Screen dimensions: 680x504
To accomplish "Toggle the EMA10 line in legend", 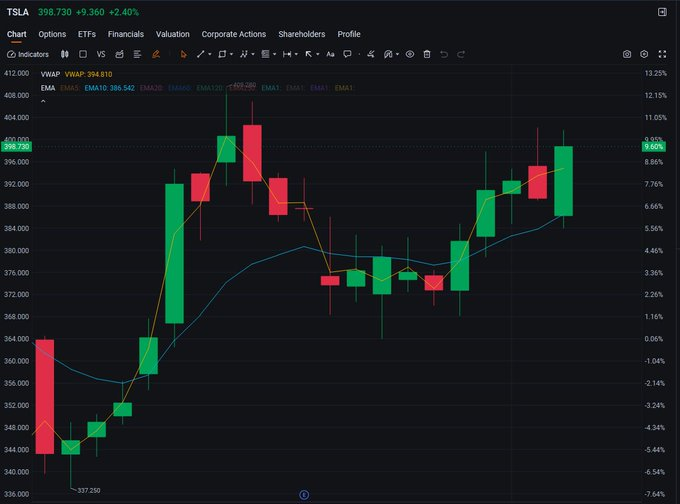I will pyautogui.click(x=110, y=88).
